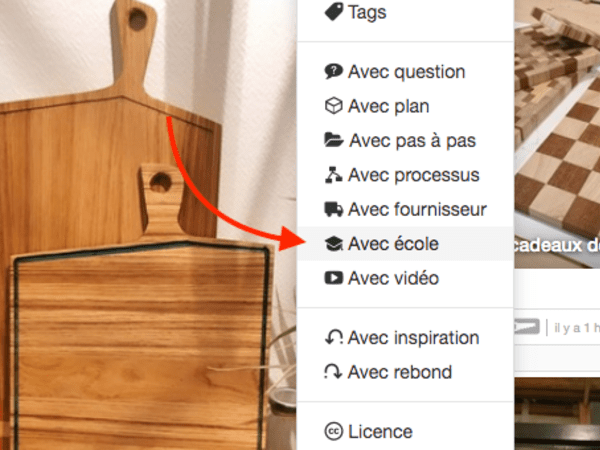Click the graduation cap icon
Screen dimensions: 600x450
pos(334,244)
